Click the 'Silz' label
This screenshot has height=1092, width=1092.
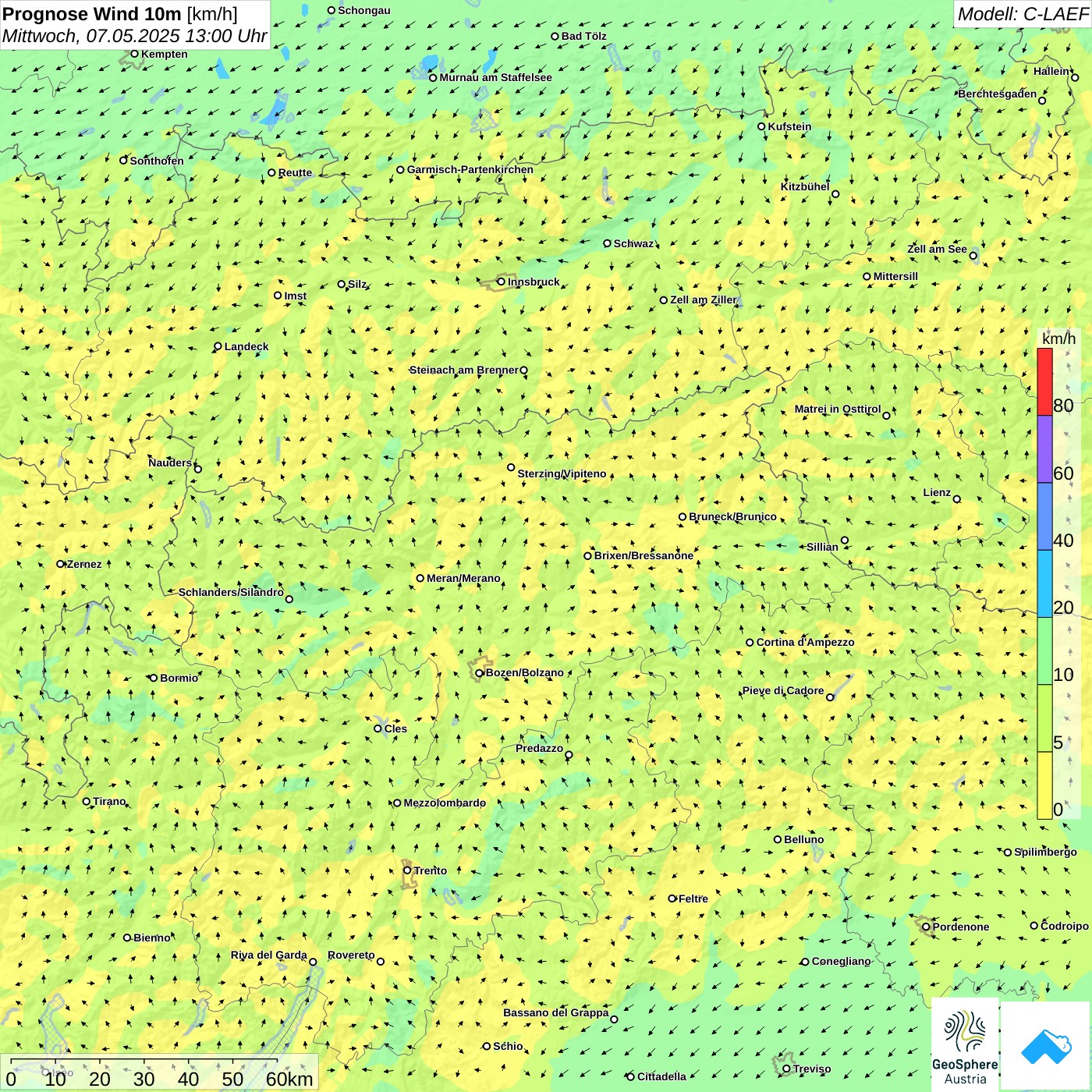(357, 284)
